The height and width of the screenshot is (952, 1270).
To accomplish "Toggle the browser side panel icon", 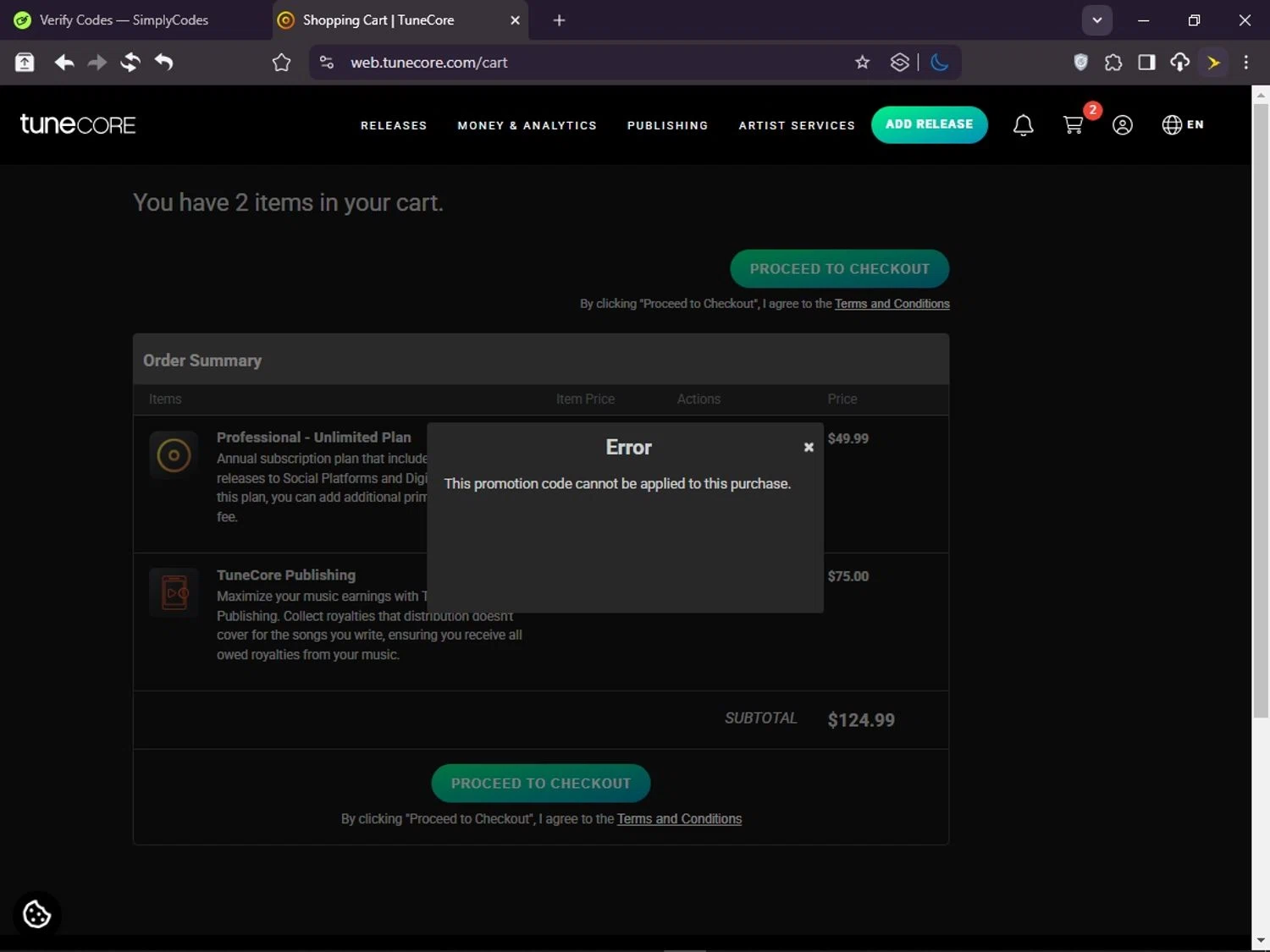I will pos(1146,62).
